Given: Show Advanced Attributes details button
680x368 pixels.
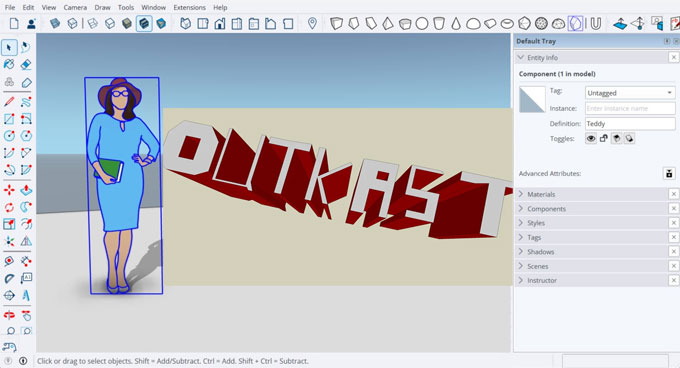Looking at the screenshot, I should point(669,173).
